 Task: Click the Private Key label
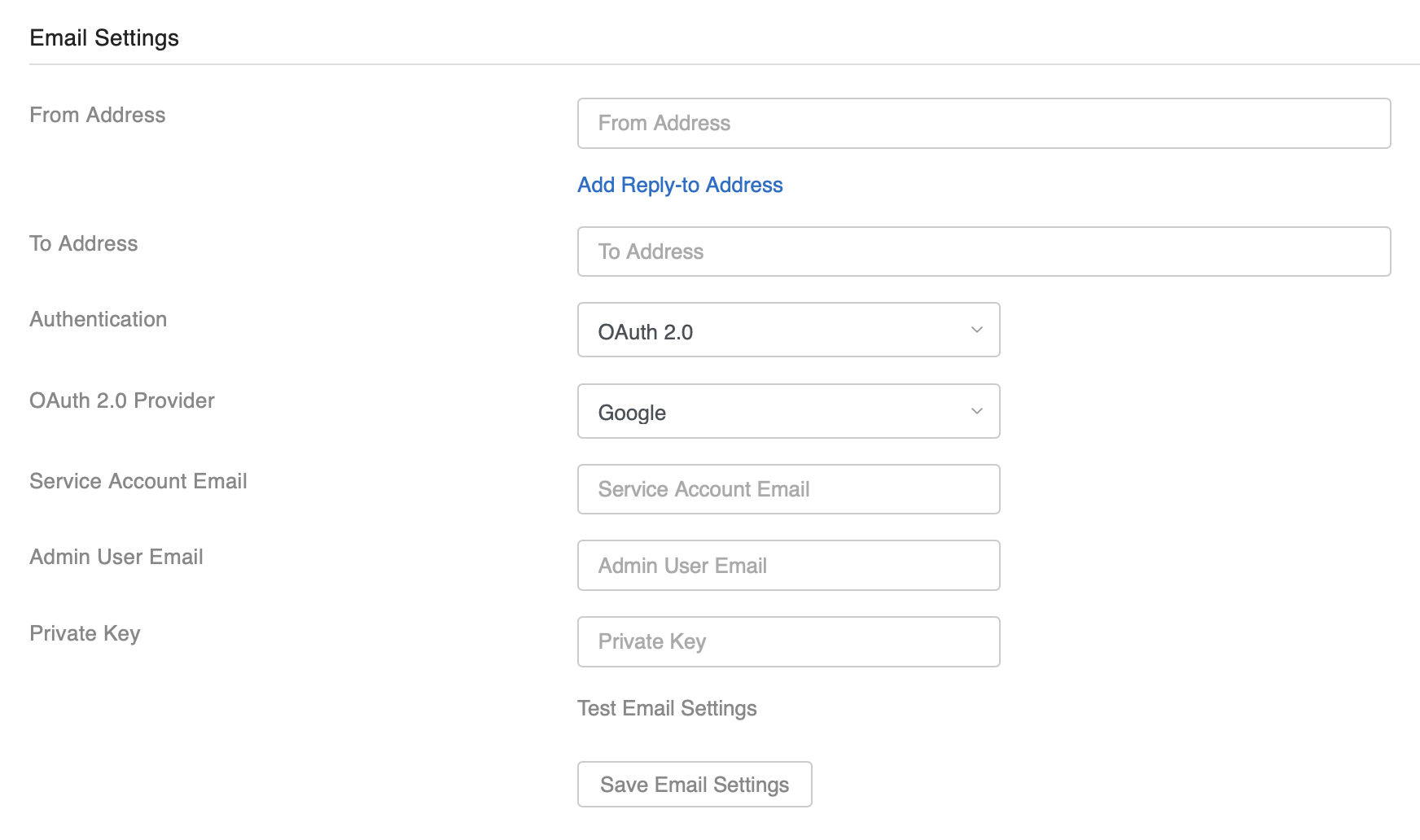[85, 632]
